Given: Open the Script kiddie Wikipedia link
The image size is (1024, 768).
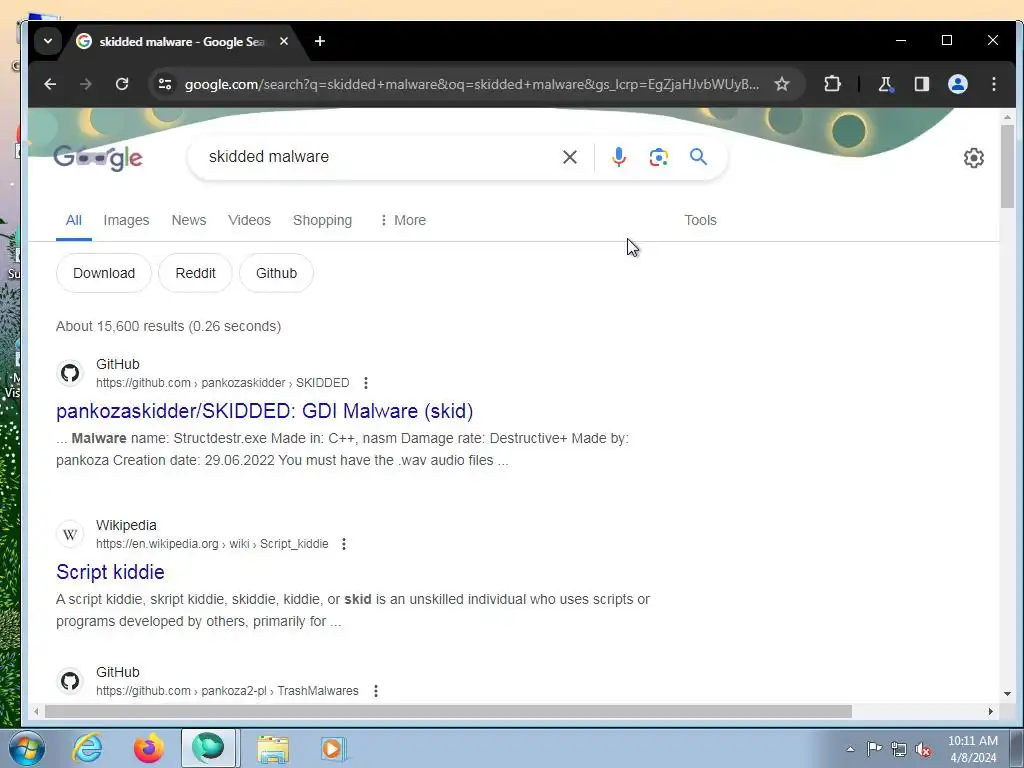Looking at the screenshot, I should coord(110,572).
